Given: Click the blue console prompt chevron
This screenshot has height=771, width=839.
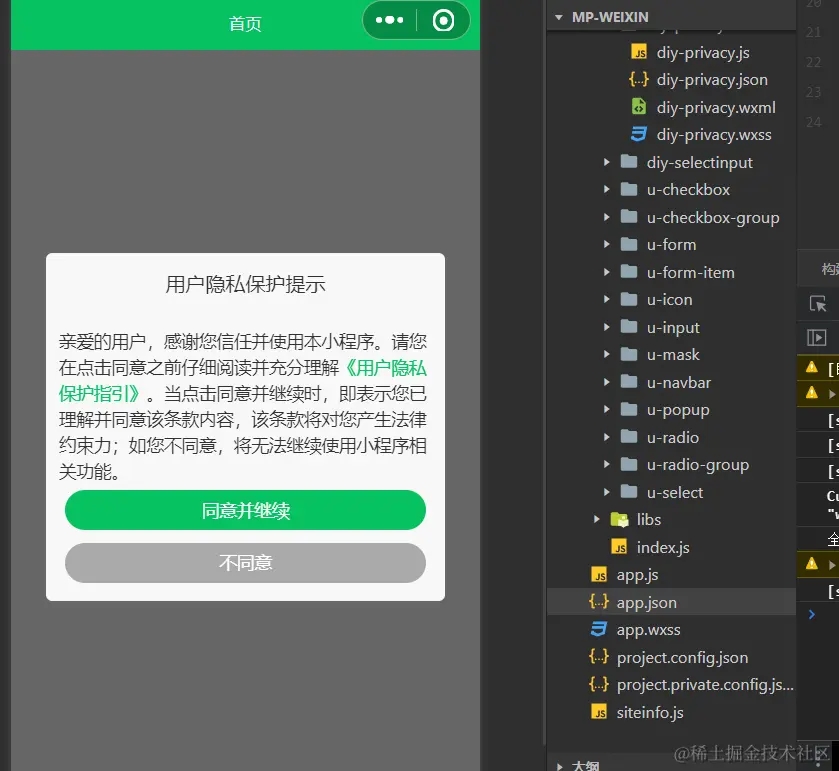Looking at the screenshot, I should [812, 614].
